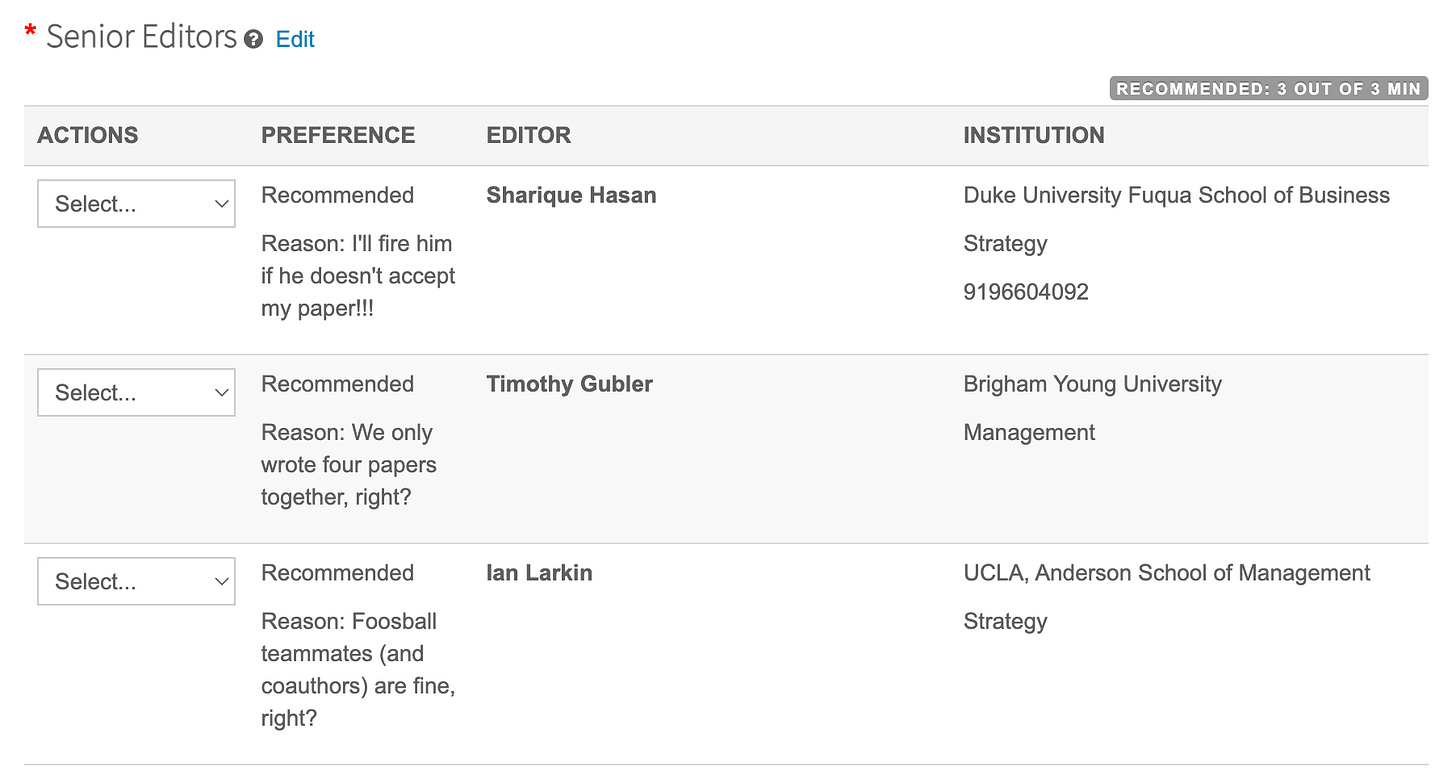Click UCLA, Anderson School of Management text
Image resolution: width=1456 pixels, height=780 pixels.
pyautogui.click(x=1166, y=573)
